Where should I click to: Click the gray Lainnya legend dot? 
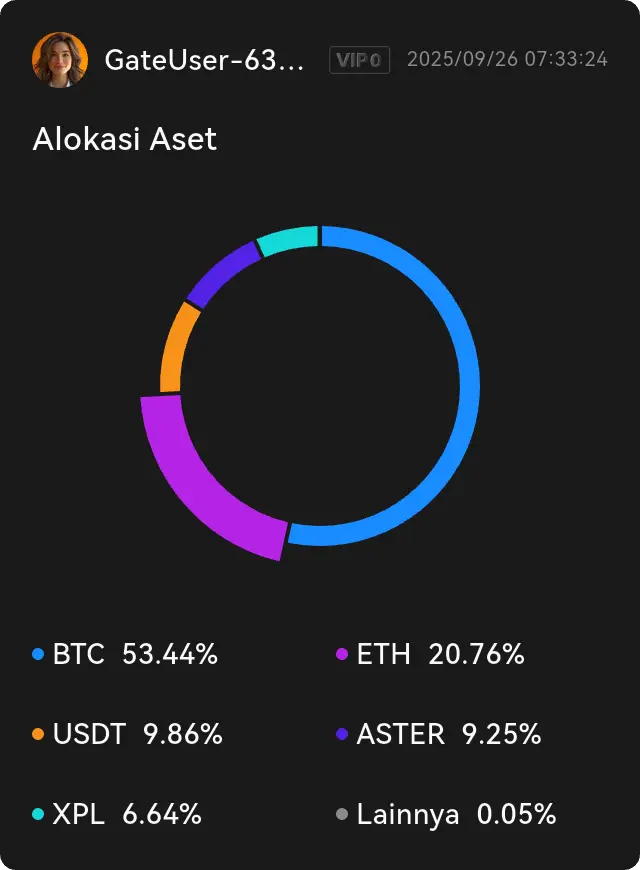(342, 815)
